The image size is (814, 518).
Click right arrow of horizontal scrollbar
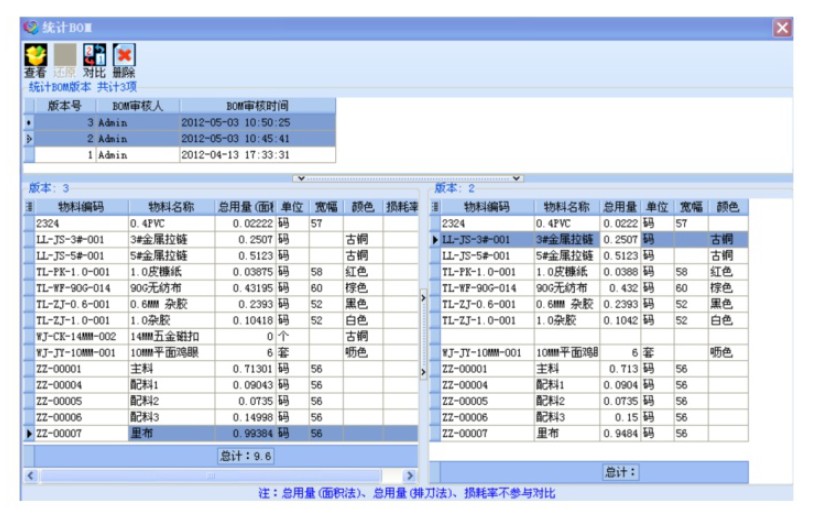pos(410,475)
